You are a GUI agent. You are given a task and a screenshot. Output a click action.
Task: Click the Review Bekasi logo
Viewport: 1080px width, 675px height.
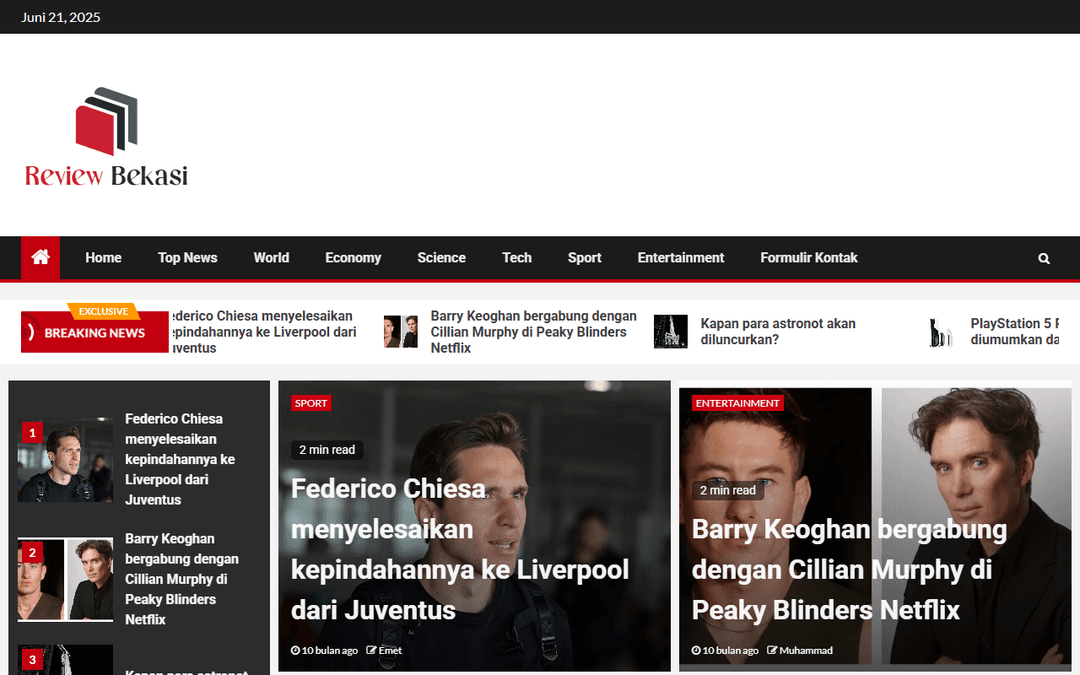point(106,137)
